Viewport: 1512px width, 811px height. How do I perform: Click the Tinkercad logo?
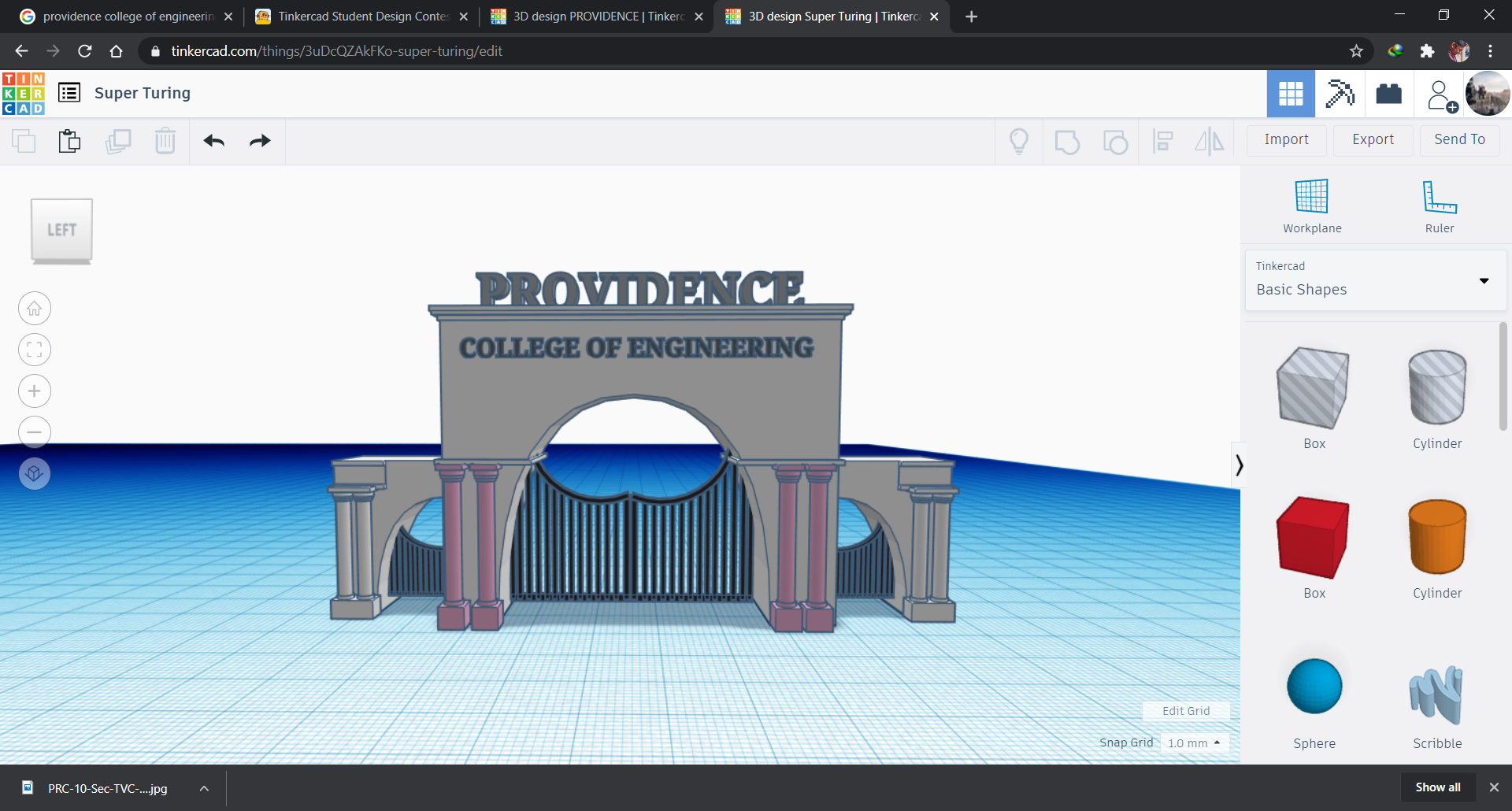[24, 94]
